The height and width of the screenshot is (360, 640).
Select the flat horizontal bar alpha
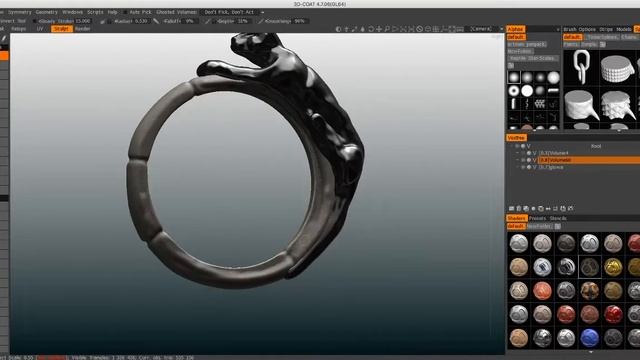click(553, 91)
